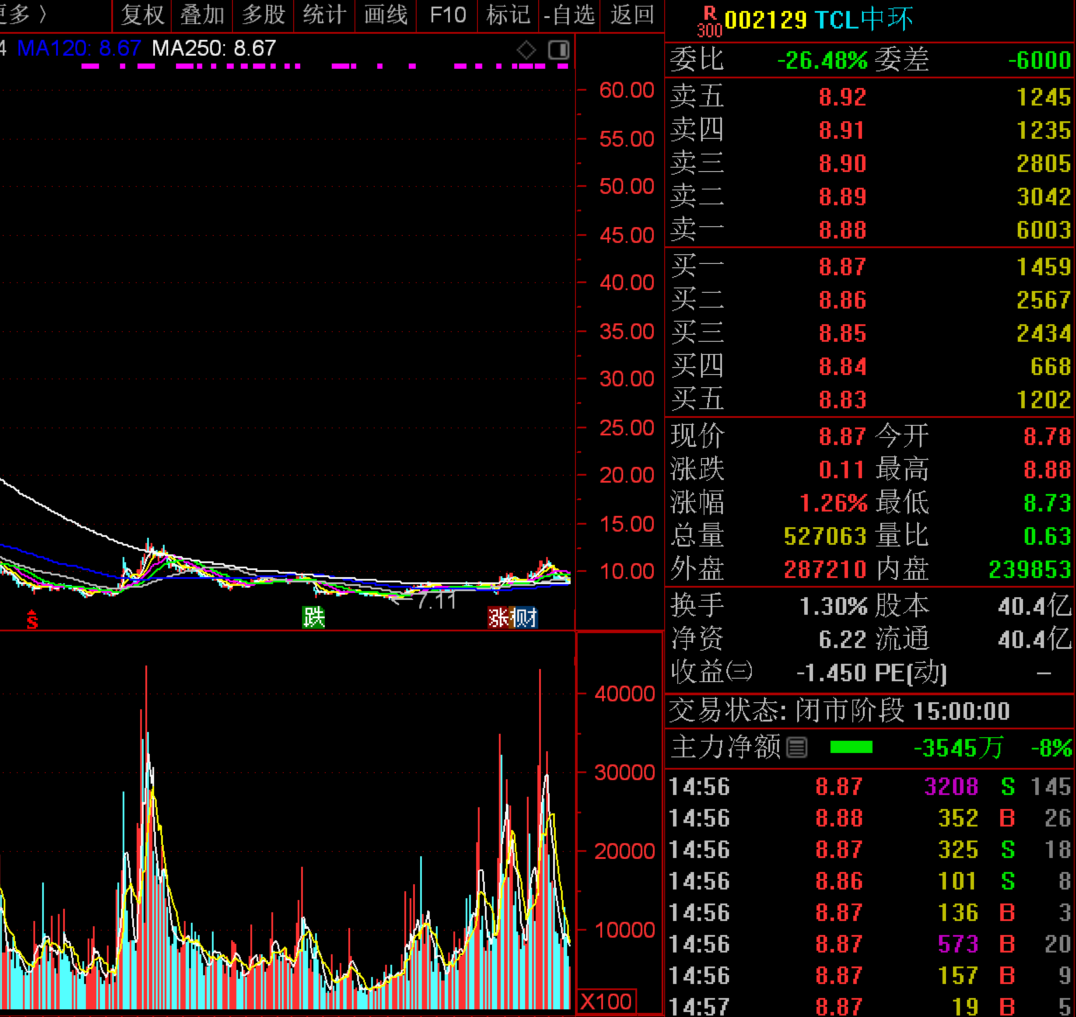Click 换手 value 1.30%
The width and height of the screenshot is (1076, 1017).
pyautogui.click(x=833, y=607)
